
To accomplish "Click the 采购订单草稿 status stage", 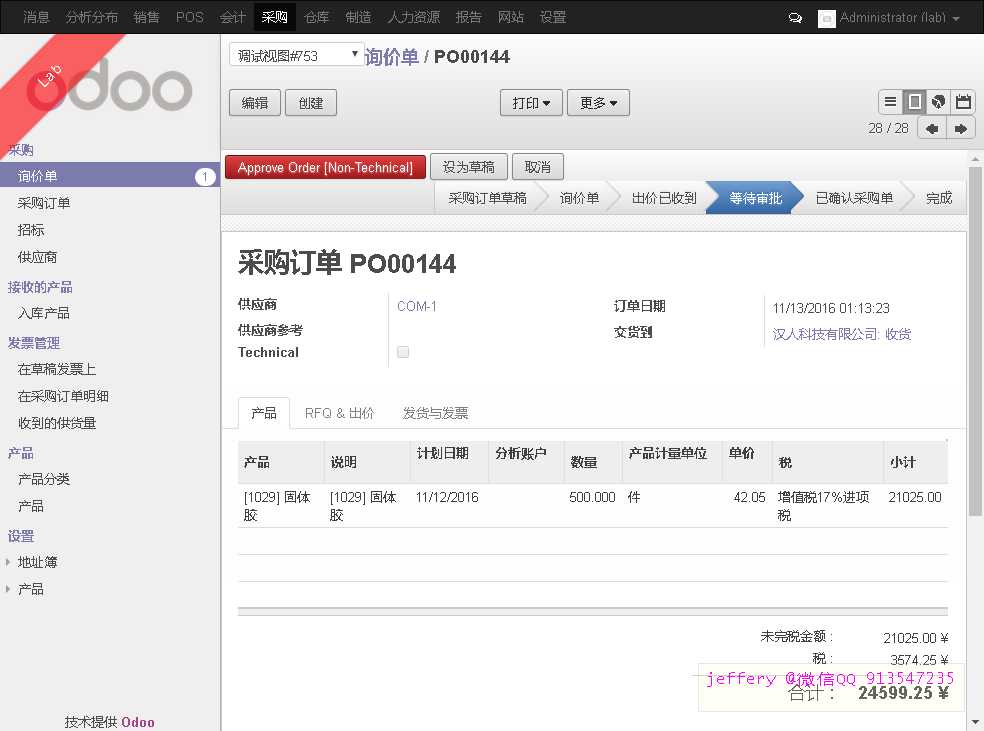I will pyautogui.click(x=487, y=198).
